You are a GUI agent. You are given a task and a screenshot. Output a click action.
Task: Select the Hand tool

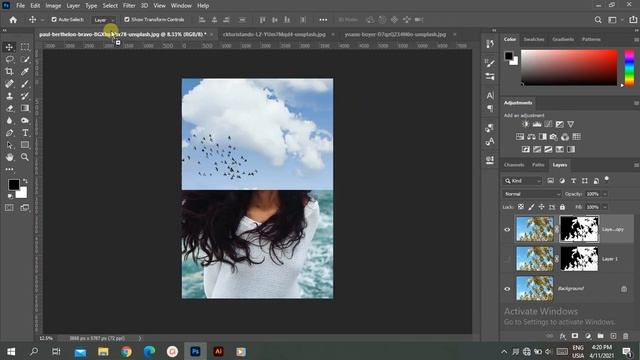point(9,157)
